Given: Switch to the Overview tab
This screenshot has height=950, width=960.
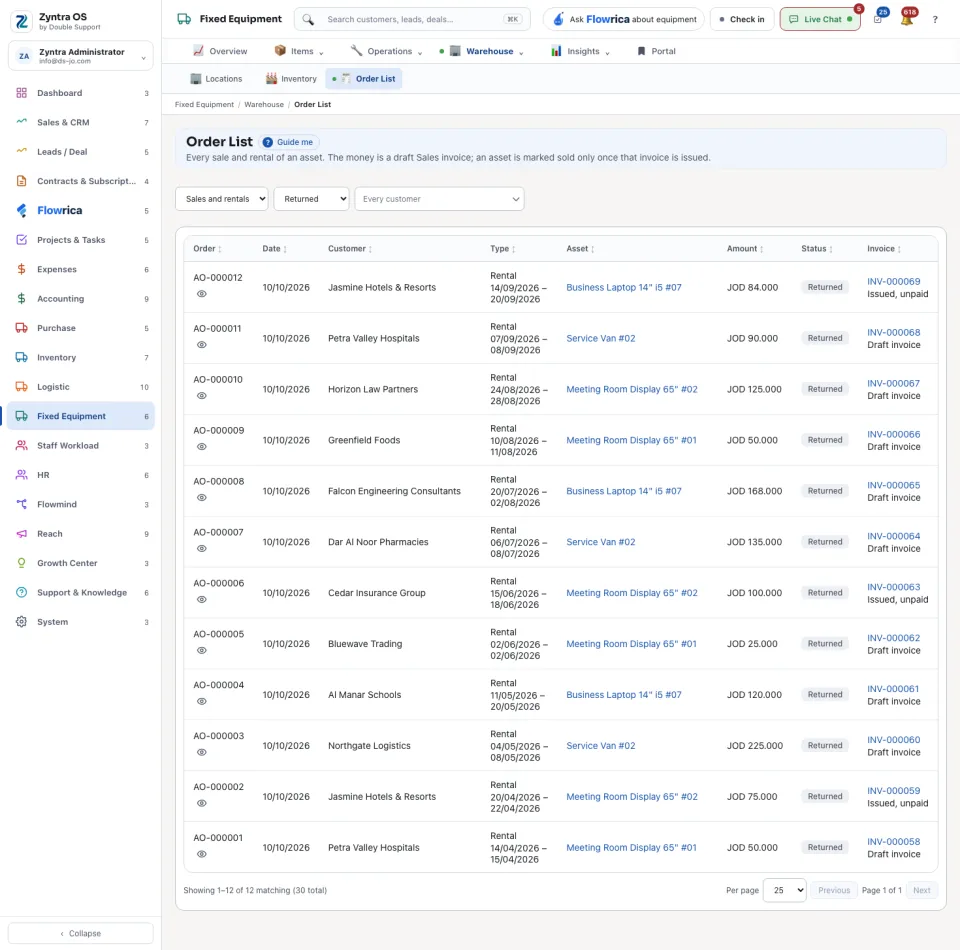Looking at the screenshot, I should [x=220, y=51].
